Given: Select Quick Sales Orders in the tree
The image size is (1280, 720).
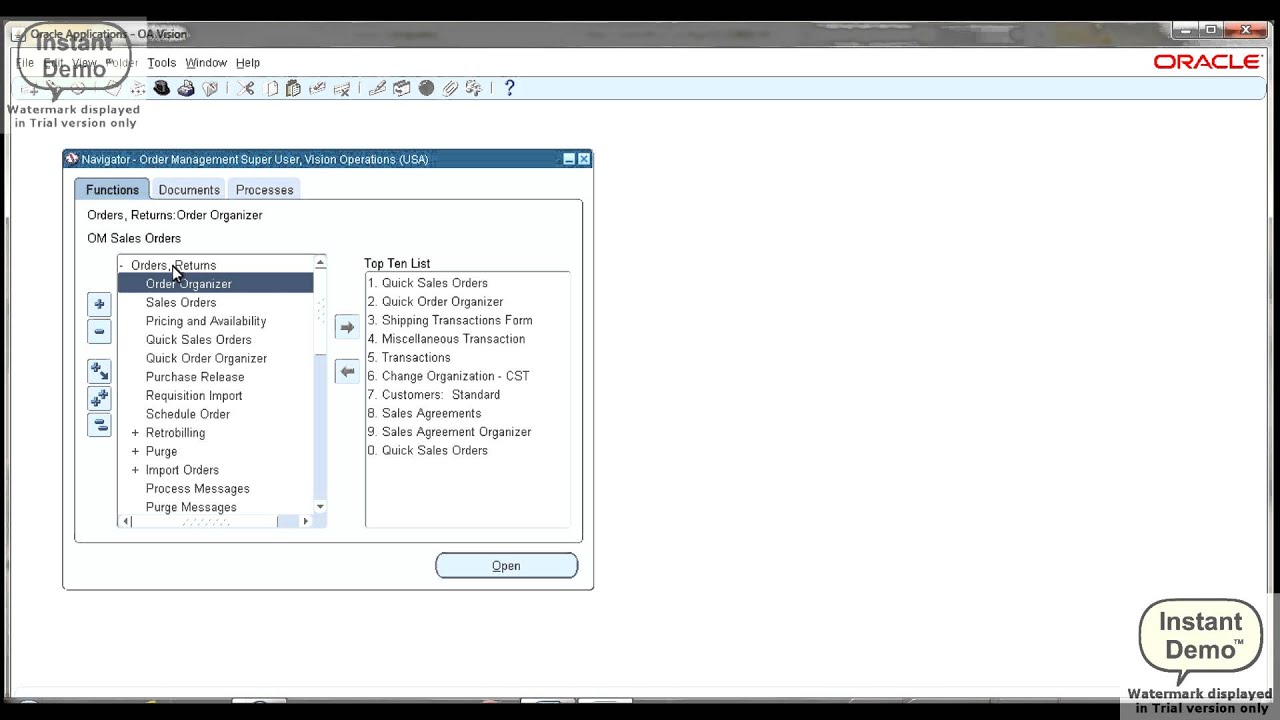Looking at the screenshot, I should pyautogui.click(x=199, y=340).
